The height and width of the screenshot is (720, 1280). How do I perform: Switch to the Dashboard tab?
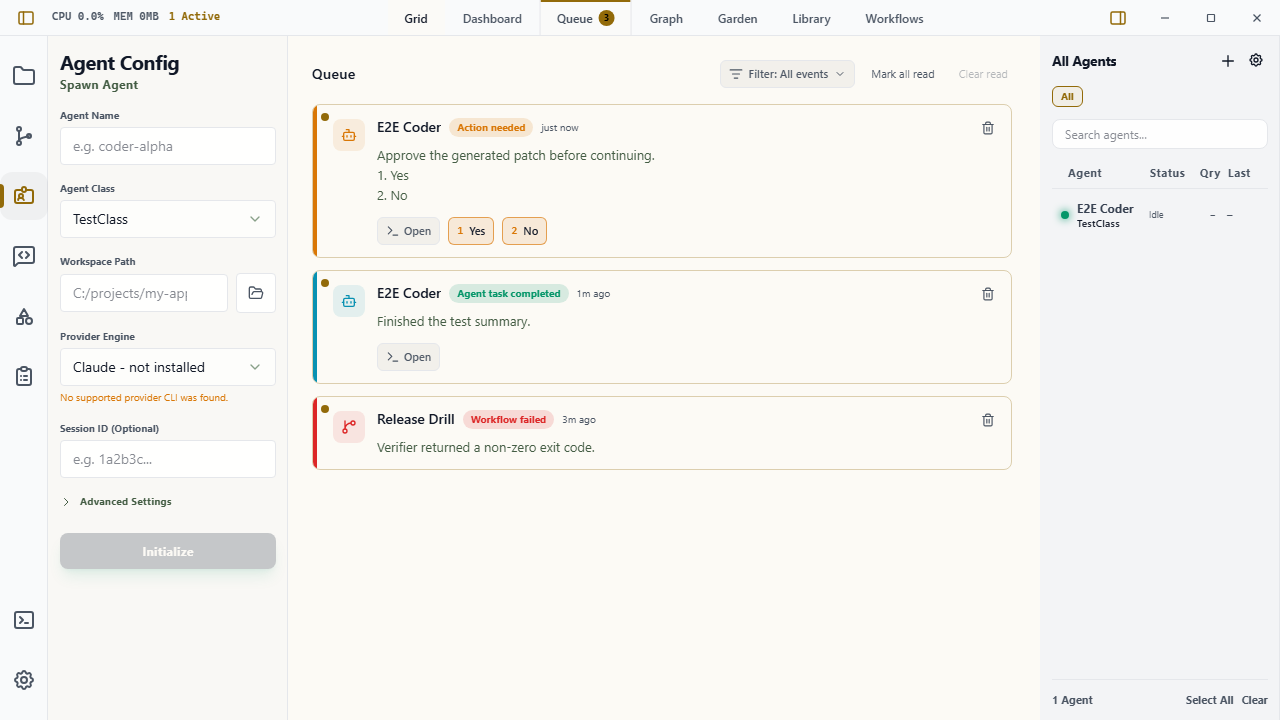click(x=492, y=19)
